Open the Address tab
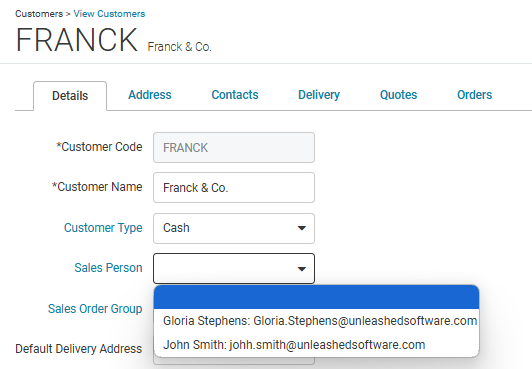Screen dimensions: 532x369 (150, 95)
